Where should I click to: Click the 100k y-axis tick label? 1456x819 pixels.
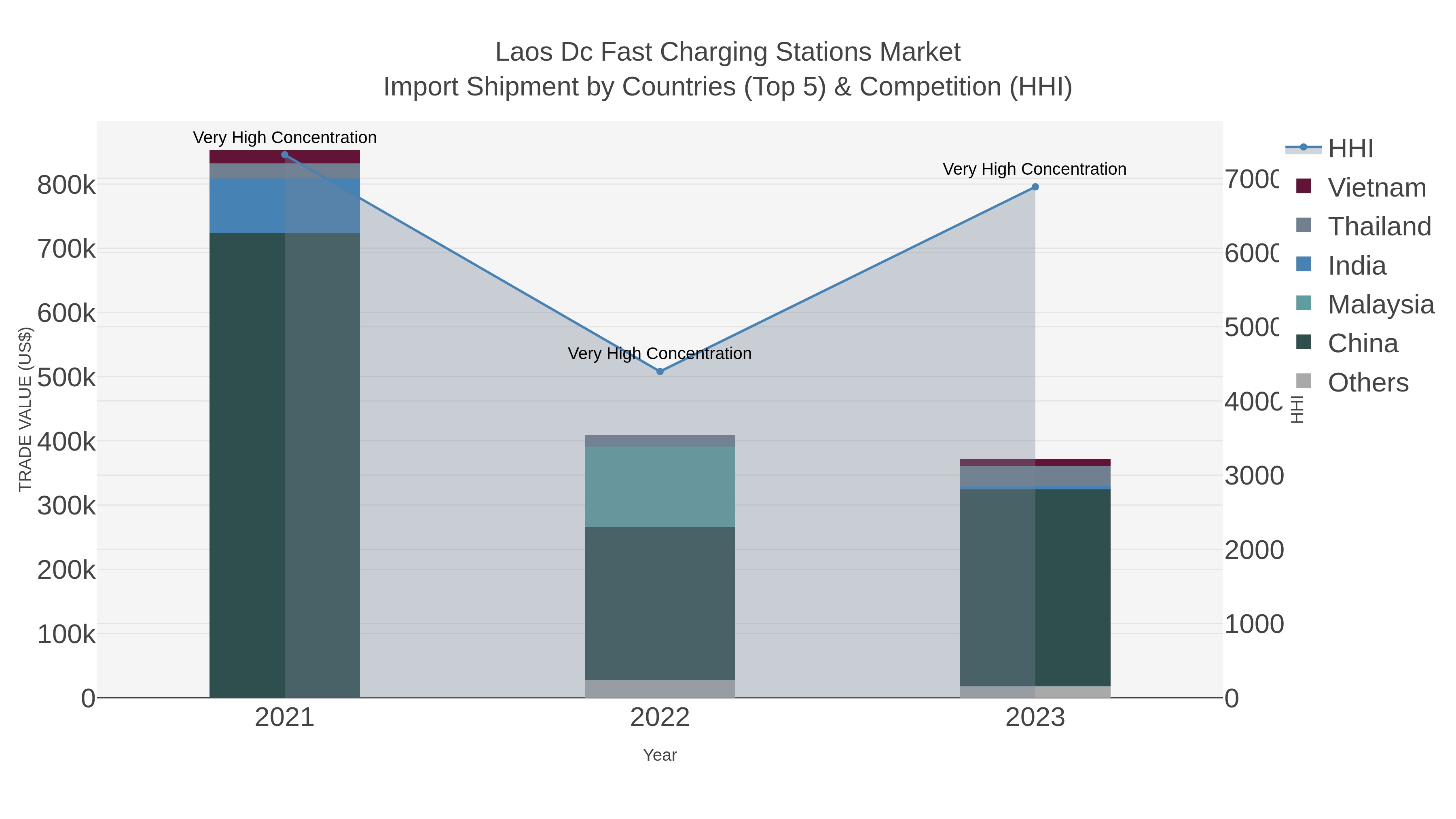66,635
